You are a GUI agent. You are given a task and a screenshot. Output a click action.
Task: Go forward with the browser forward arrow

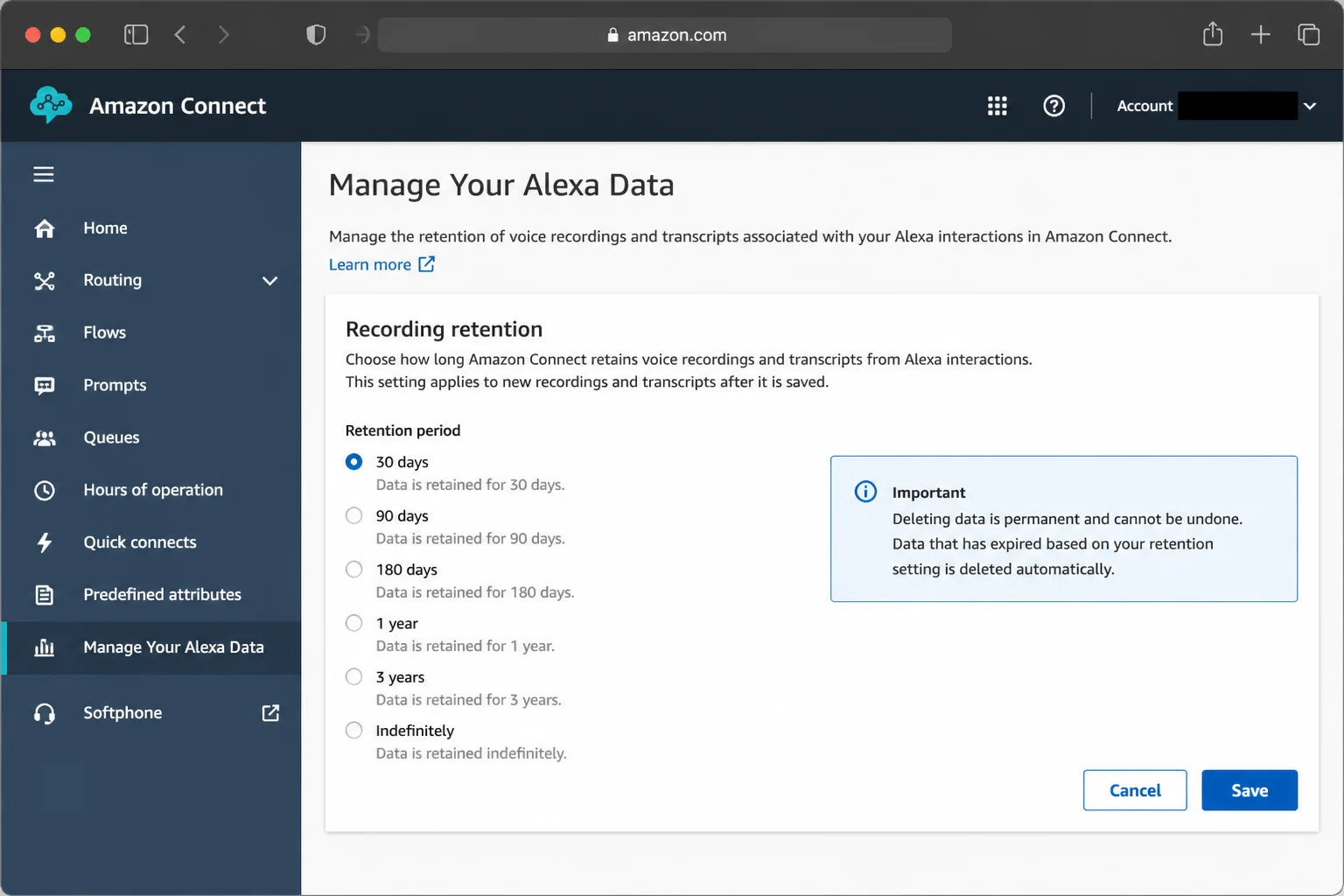224,35
